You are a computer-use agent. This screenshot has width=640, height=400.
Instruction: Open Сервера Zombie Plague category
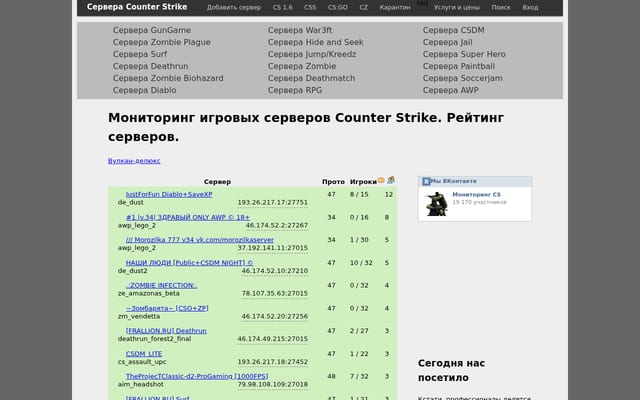pos(162,42)
